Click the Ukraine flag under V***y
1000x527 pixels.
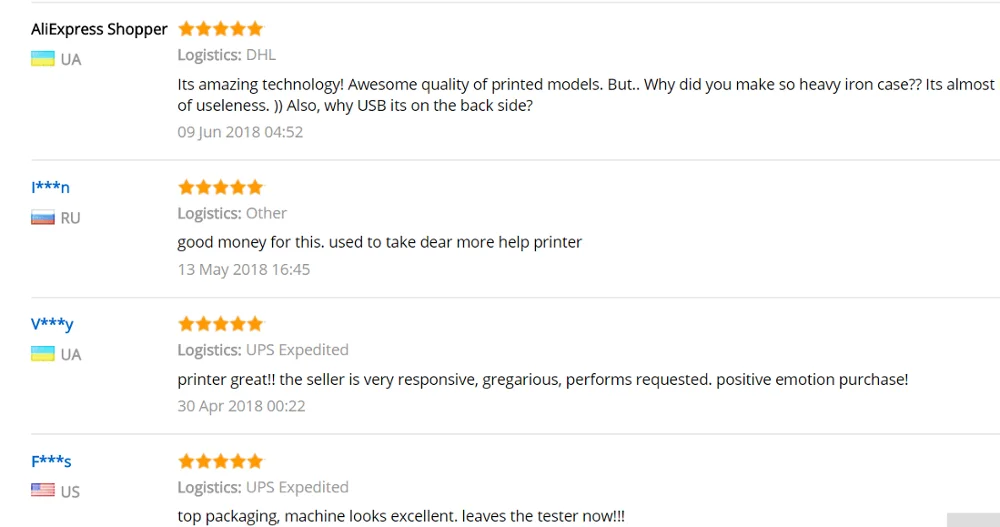tap(42, 354)
